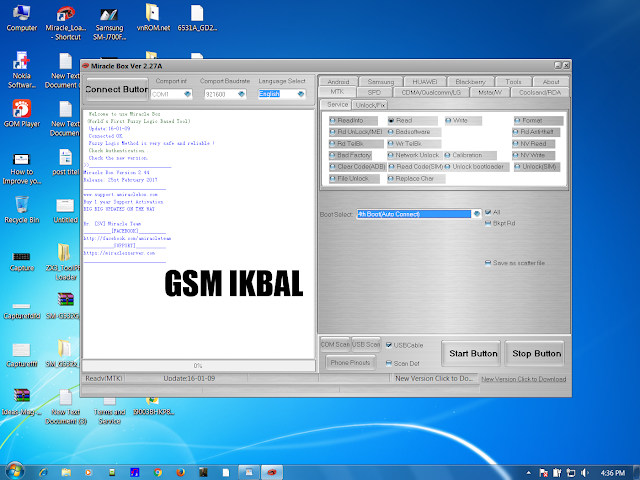The height and width of the screenshot is (480, 640).
Task: Expand the Comport inf dropdown
Action: click(x=187, y=94)
